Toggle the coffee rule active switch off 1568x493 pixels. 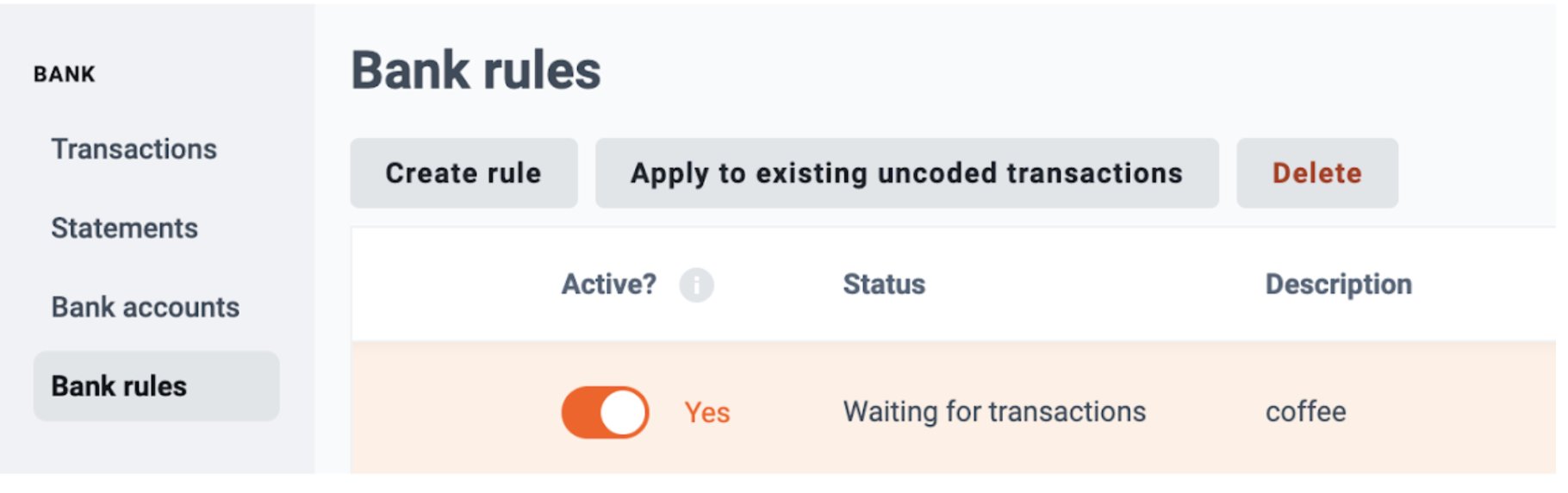(605, 412)
